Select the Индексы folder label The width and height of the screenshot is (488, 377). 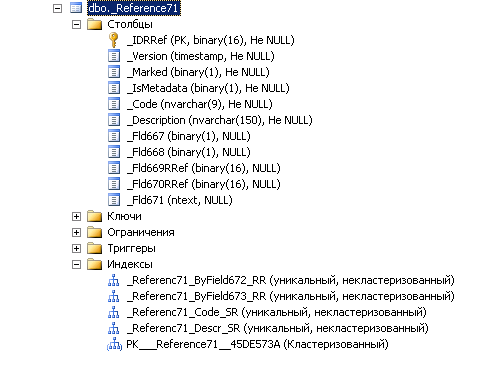(x=130, y=264)
